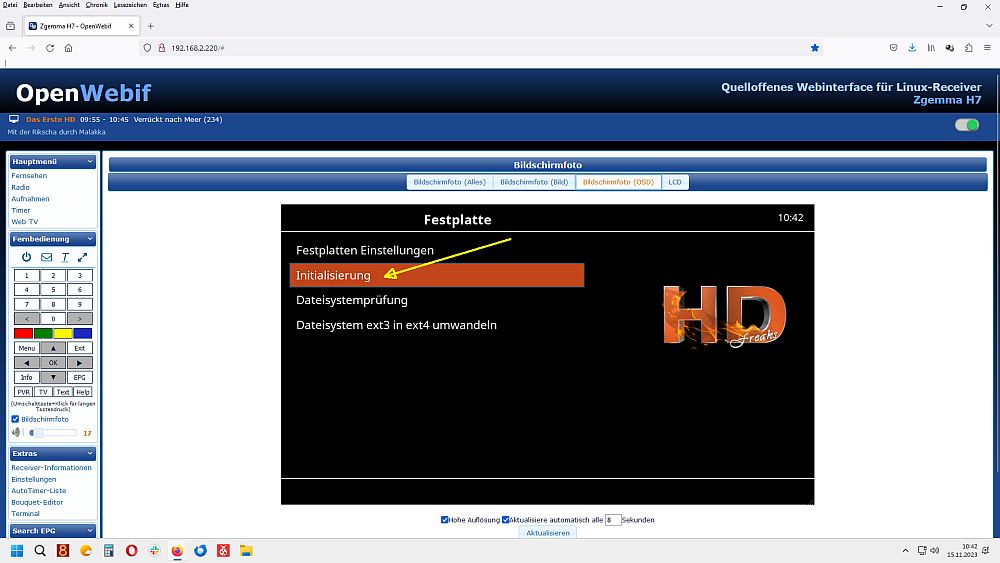This screenshot has height=563, width=1000.
Task: Disable the Hohe Auflösung checkbox
Action: pyautogui.click(x=445, y=520)
